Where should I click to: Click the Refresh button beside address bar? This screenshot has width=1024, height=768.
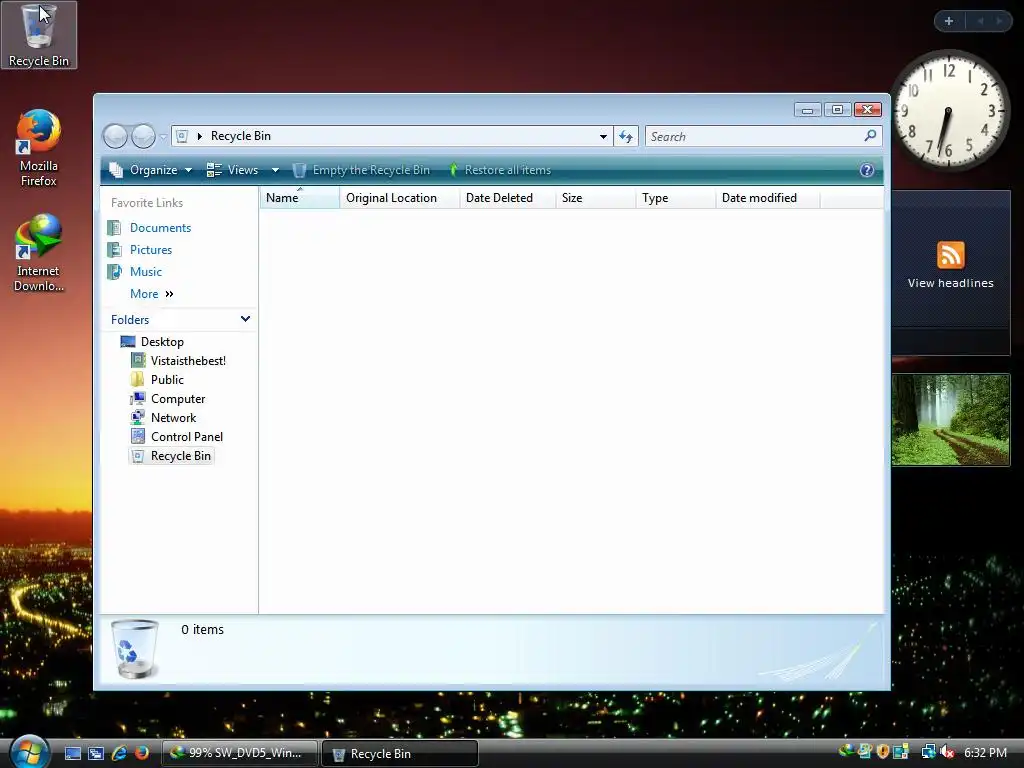click(x=626, y=136)
